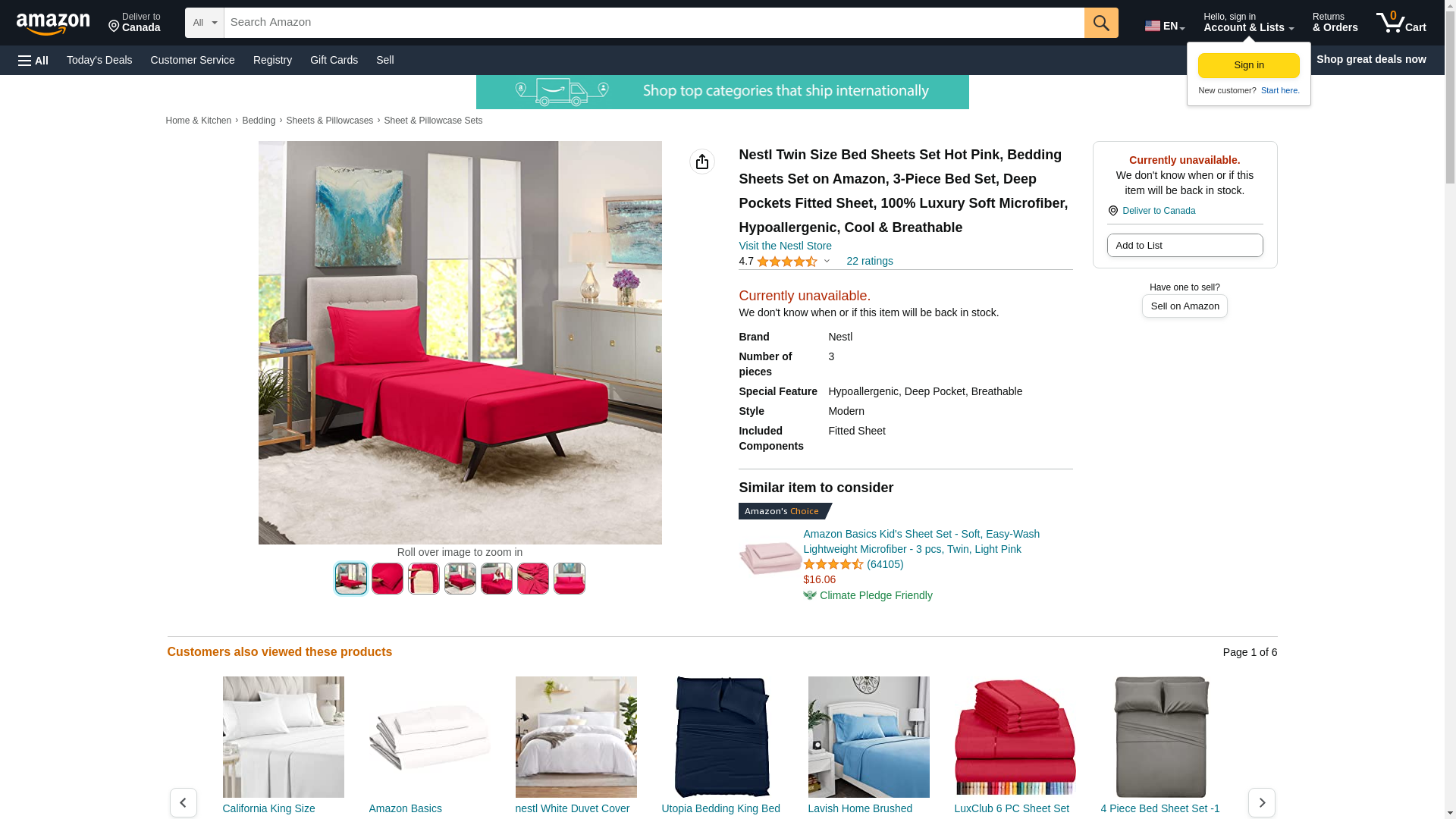This screenshot has width=1456, height=819.
Task: Open Gift Cards navigation item
Action: [334, 60]
